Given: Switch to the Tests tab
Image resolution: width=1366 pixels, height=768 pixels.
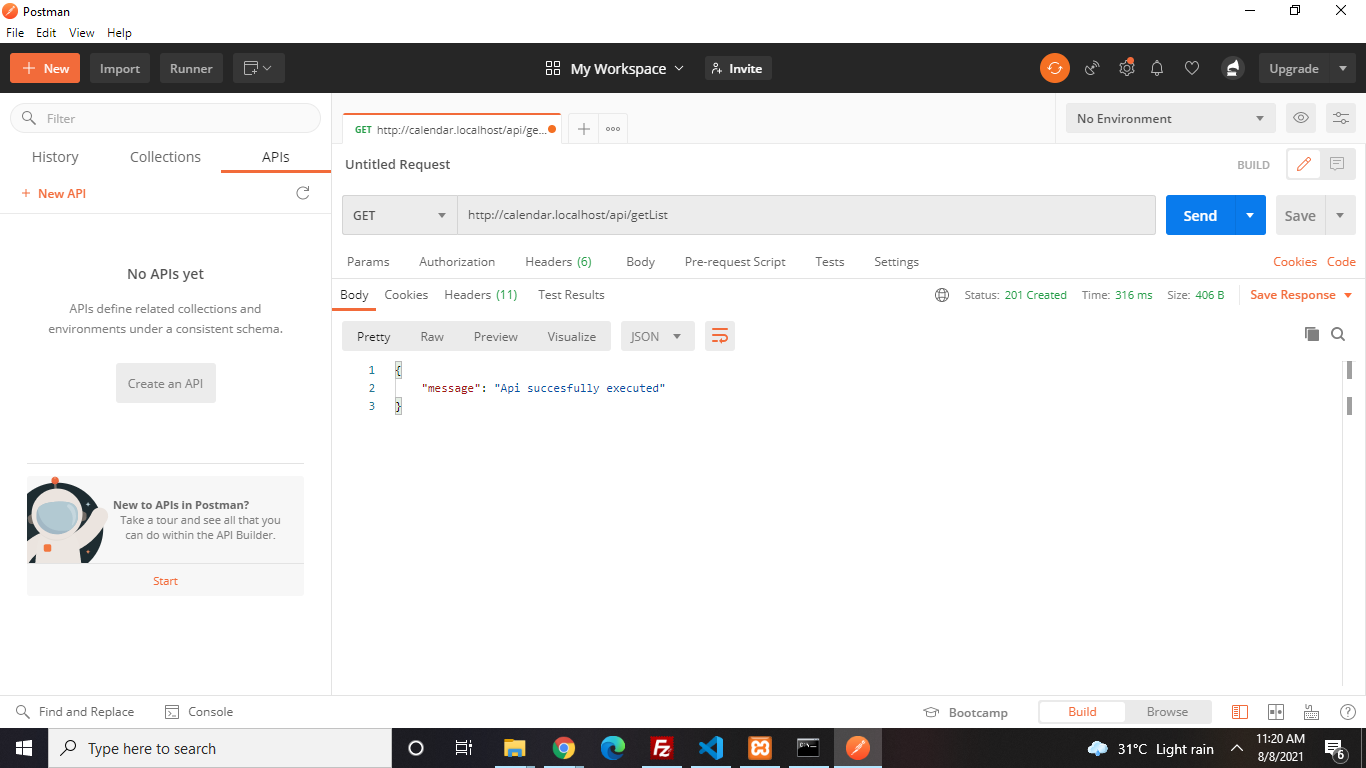Looking at the screenshot, I should pyautogui.click(x=829, y=261).
